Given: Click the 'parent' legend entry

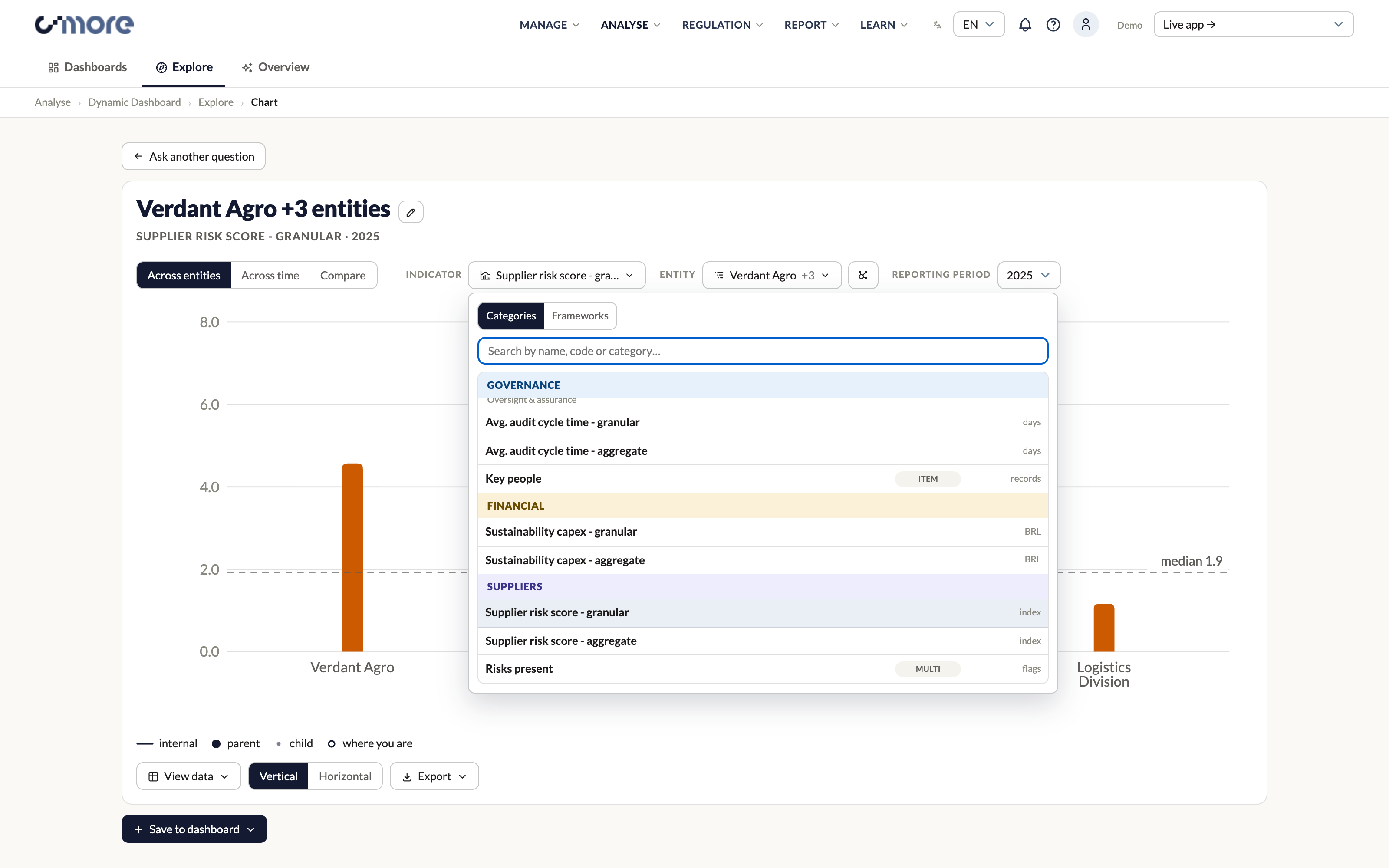Looking at the screenshot, I should tap(235, 743).
